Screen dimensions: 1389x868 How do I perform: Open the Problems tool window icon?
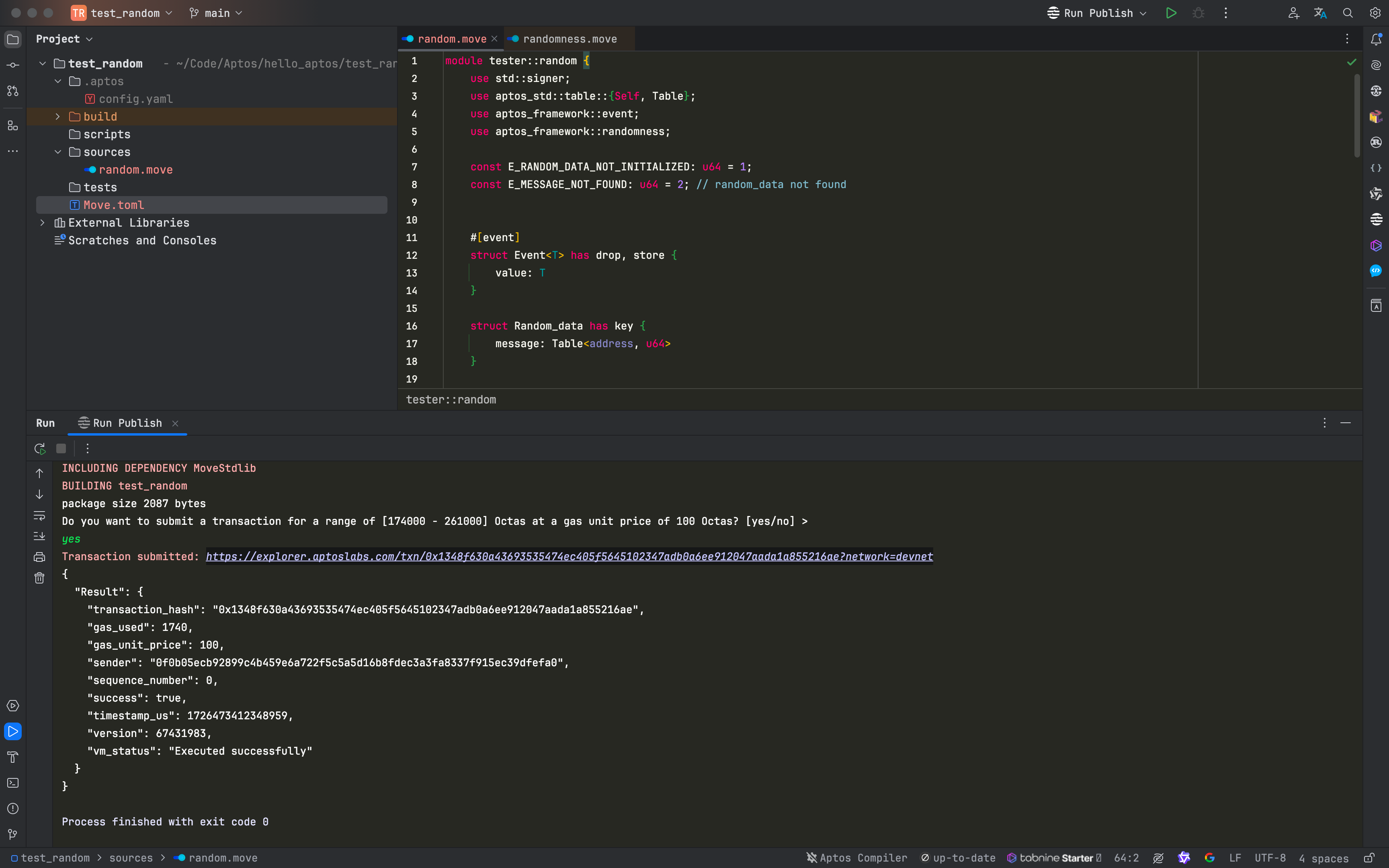[12, 809]
